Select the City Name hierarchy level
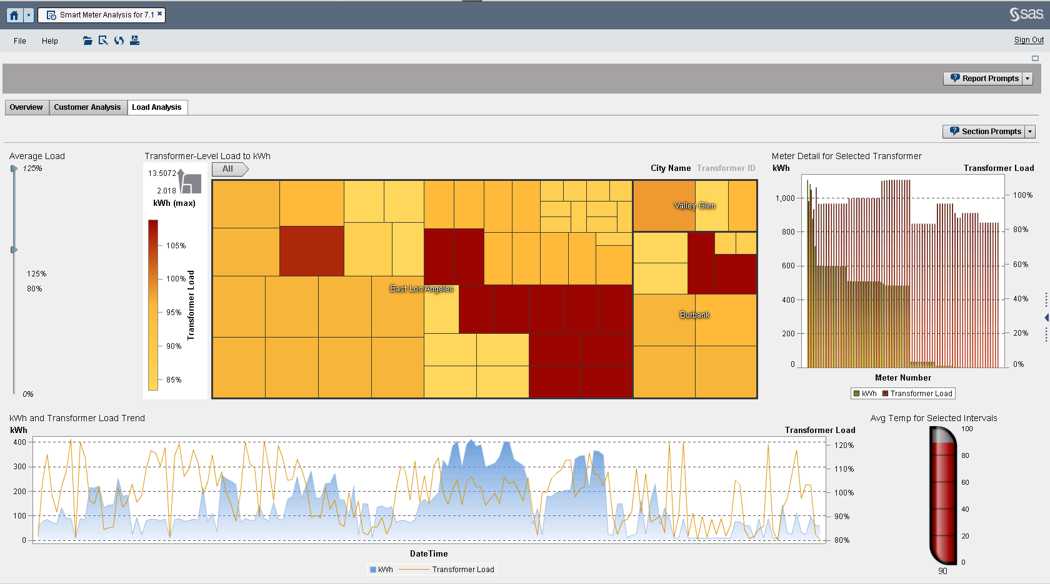1050x584 pixels. coord(670,168)
